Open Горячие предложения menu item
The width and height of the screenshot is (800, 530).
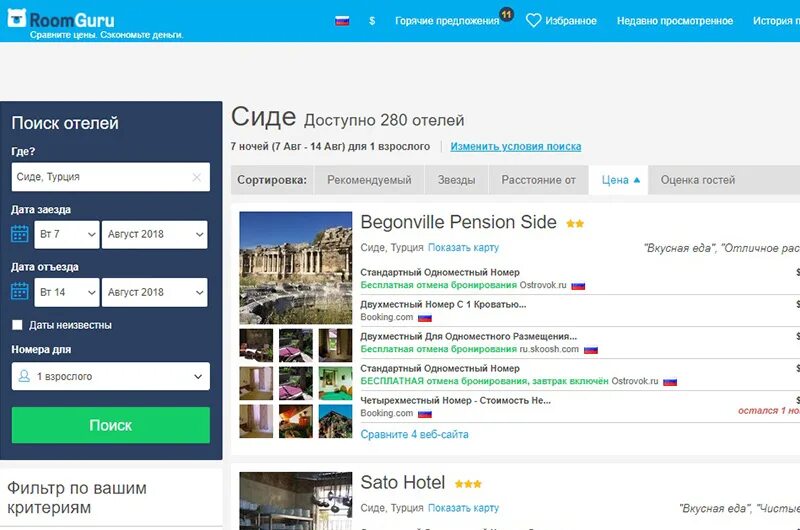tap(447, 21)
